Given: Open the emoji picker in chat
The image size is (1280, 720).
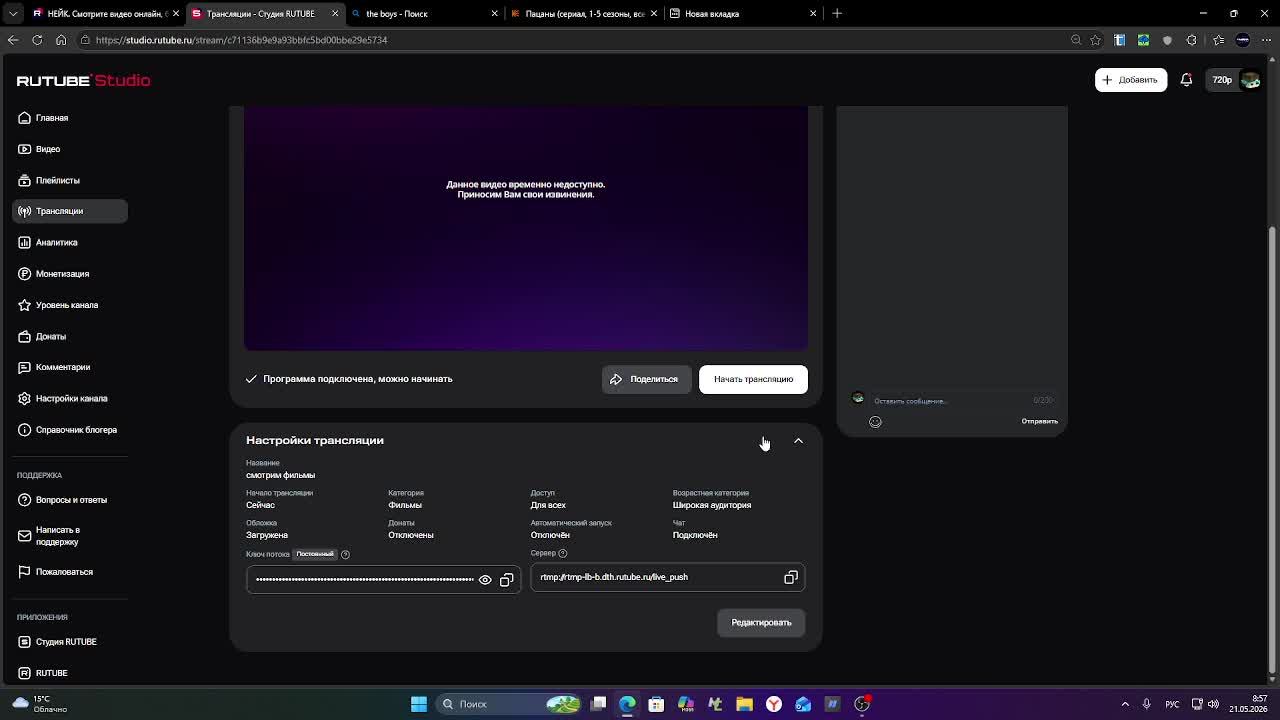Looking at the screenshot, I should [x=875, y=422].
